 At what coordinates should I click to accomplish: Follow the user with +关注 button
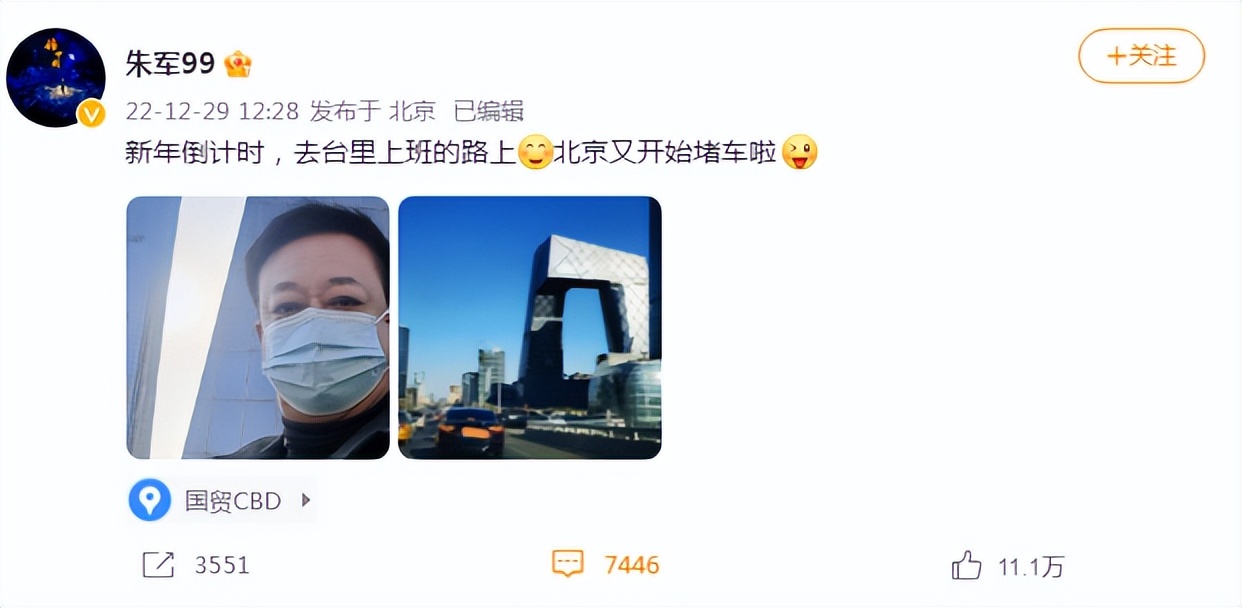click(1141, 56)
